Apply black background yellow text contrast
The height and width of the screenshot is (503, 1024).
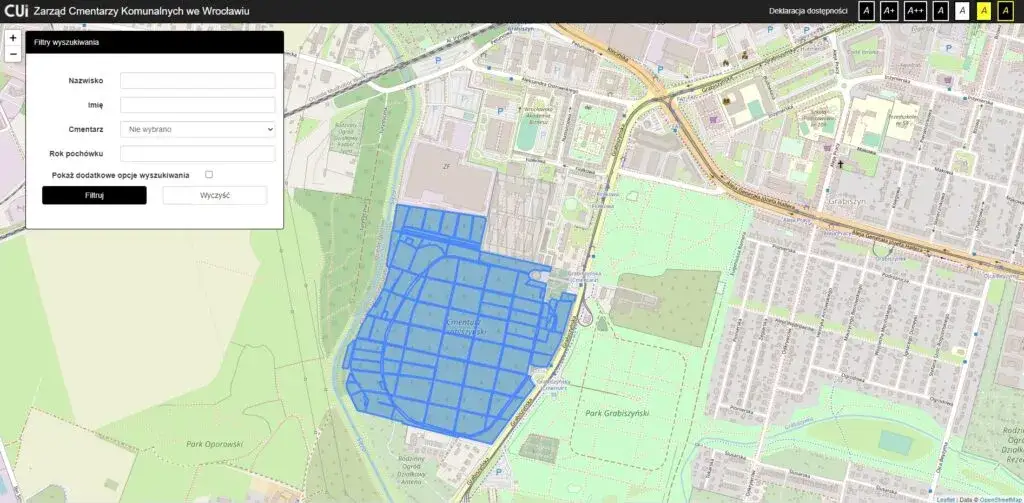1007,11
